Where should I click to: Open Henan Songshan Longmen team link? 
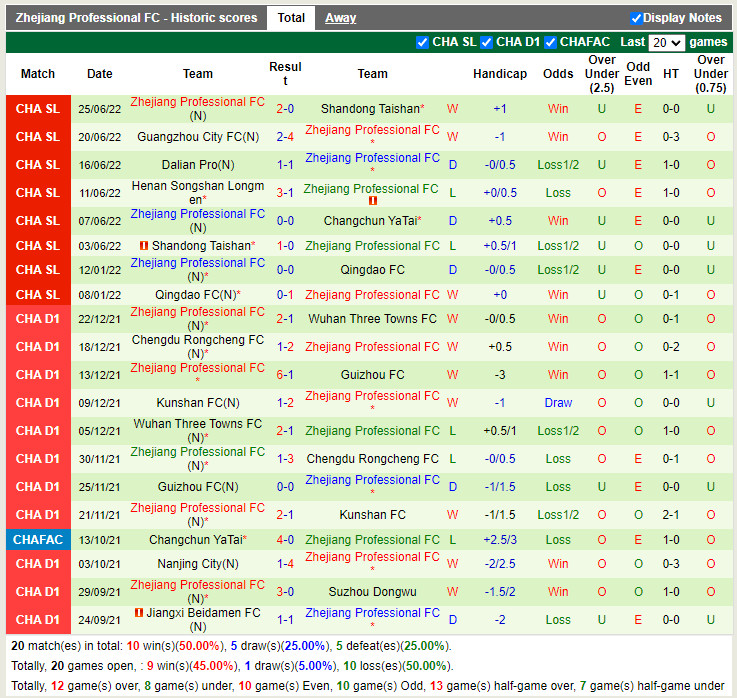(198, 193)
